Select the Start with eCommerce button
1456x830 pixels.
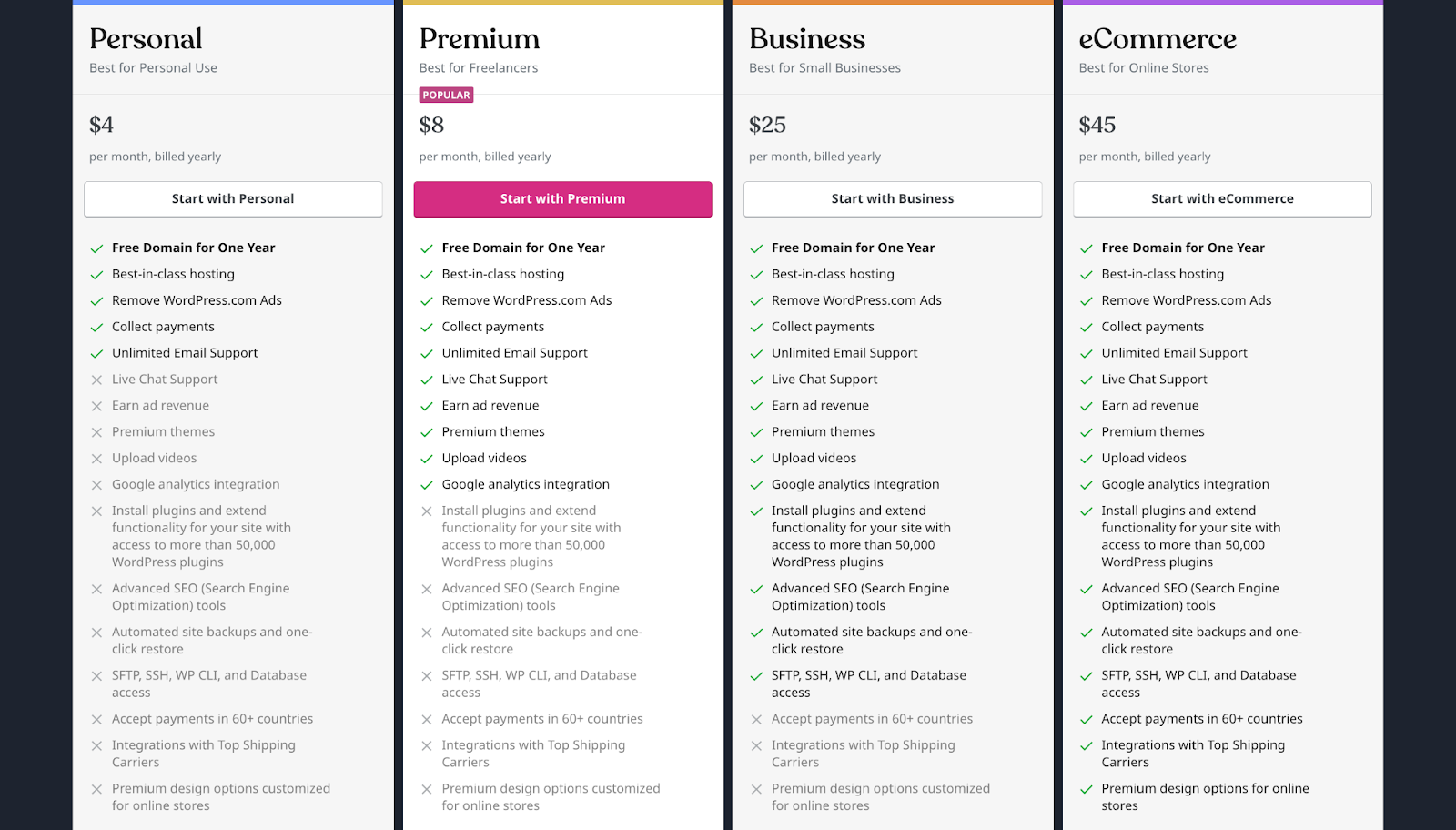(x=1221, y=199)
